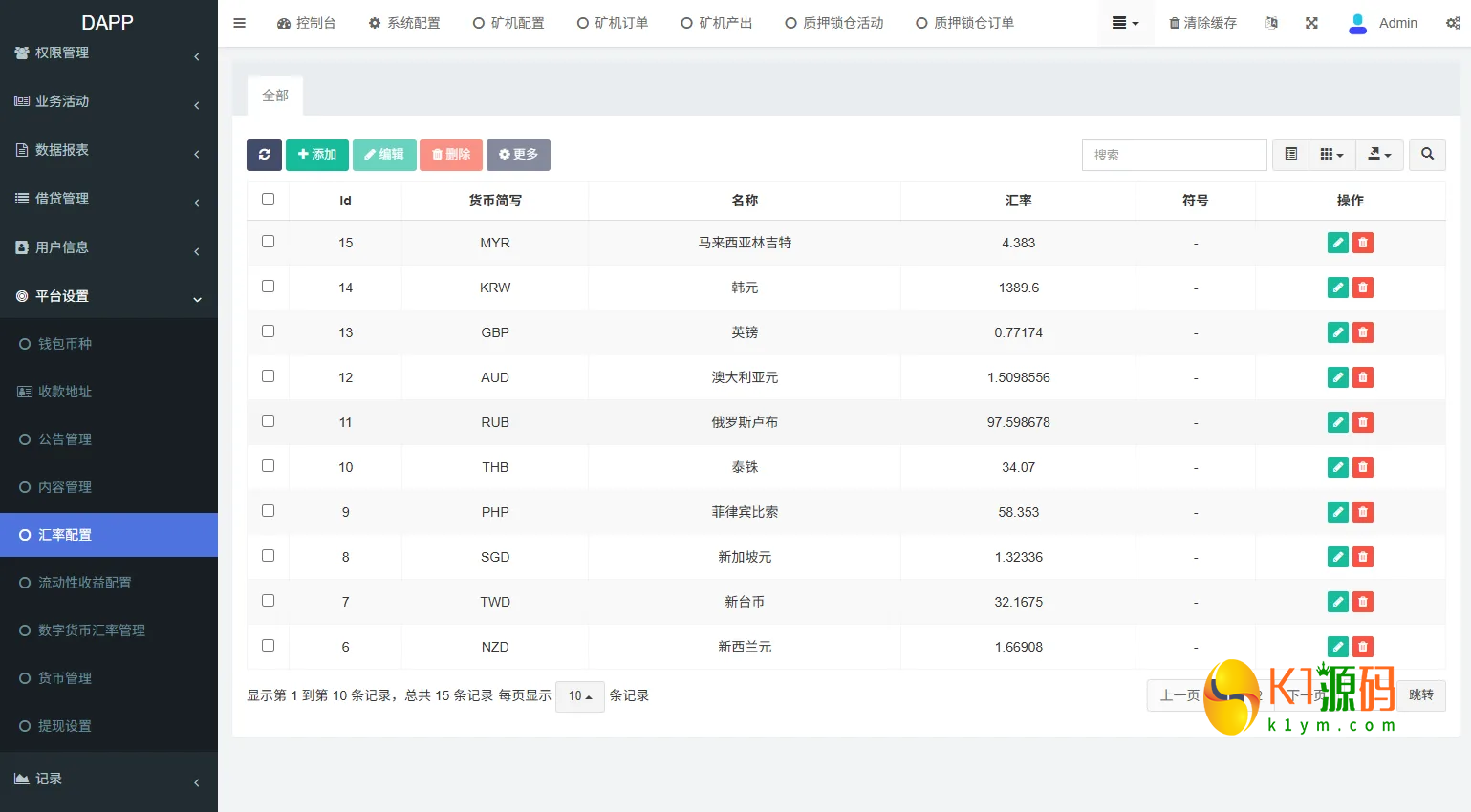
Task: Edit the RUB row with pencil icon
Action: pyautogui.click(x=1338, y=422)
